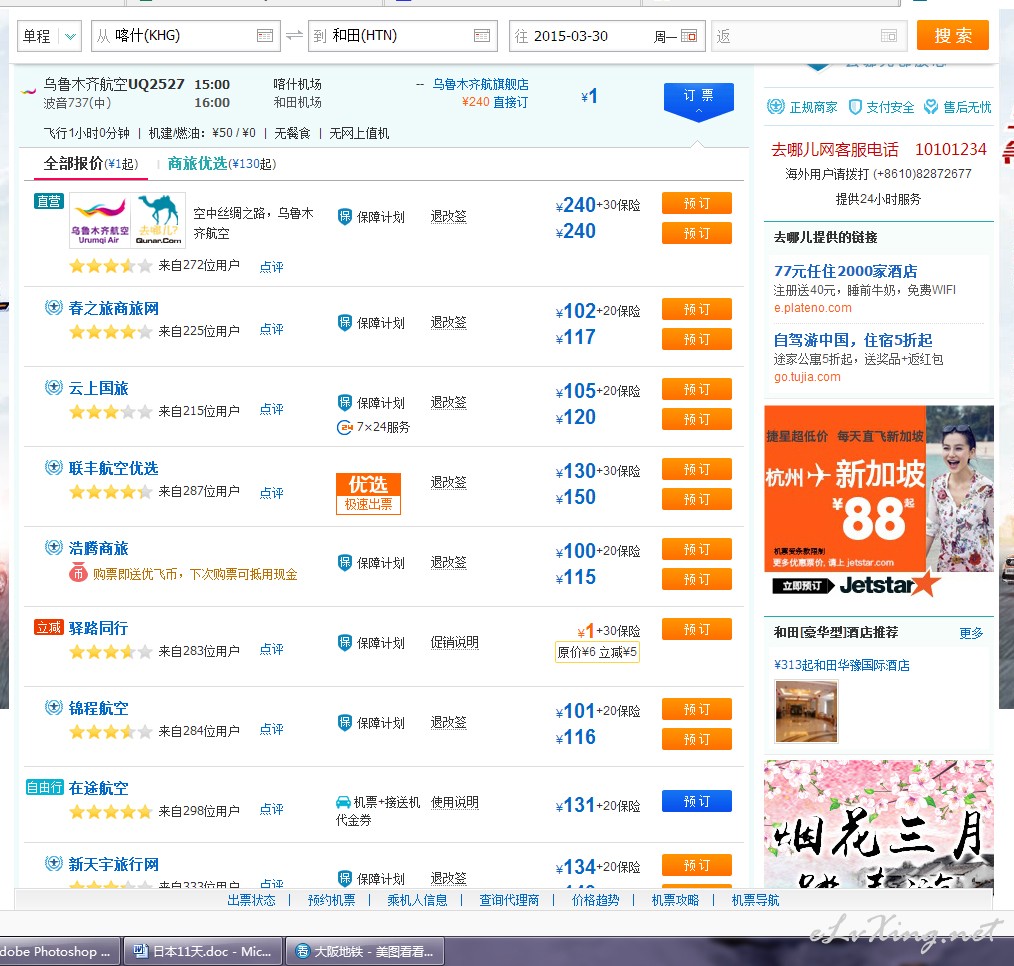Click the 立减 badge beside 驿路同行
Viewport: 1014px width, 966px height.
pyautogui.click(x=49, y=627)
